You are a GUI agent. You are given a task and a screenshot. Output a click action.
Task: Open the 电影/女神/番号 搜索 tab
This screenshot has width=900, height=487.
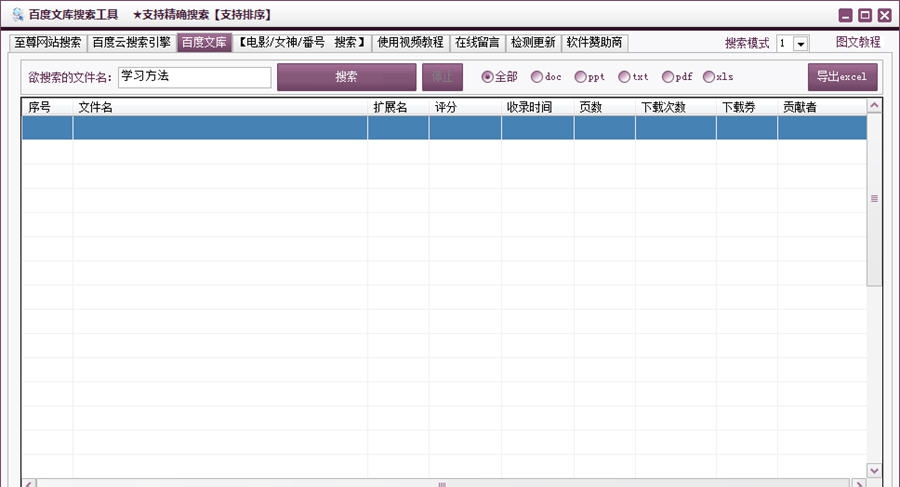[x=302, y=42]
